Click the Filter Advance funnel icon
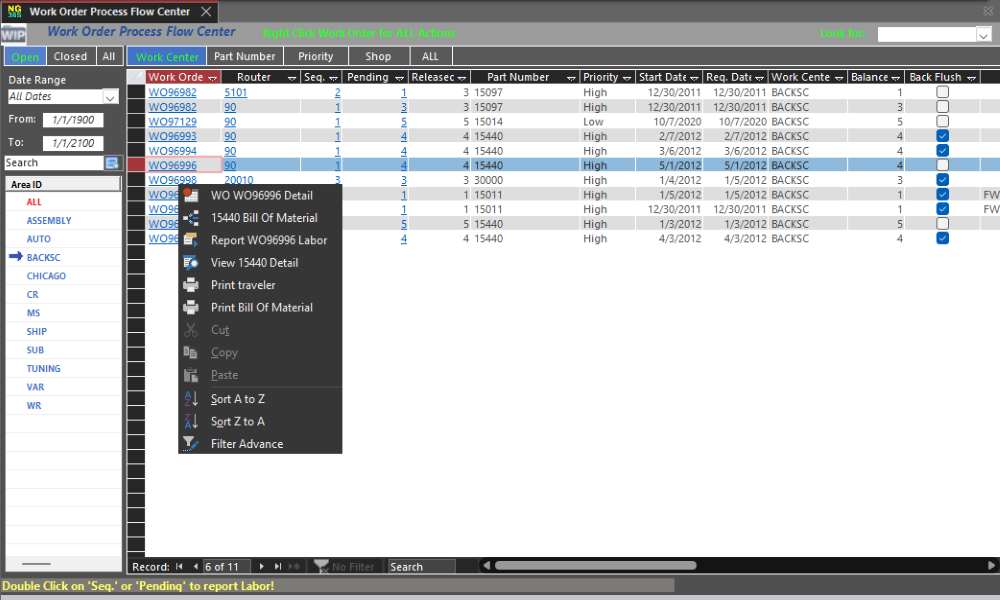1000x600 pixels. (191, 444)
